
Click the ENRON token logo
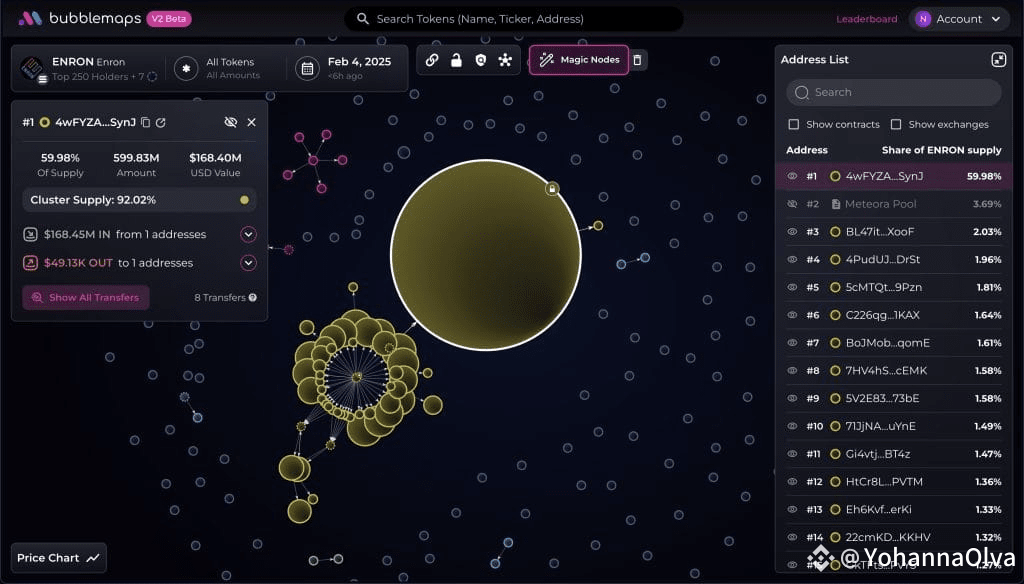[31, 68]
